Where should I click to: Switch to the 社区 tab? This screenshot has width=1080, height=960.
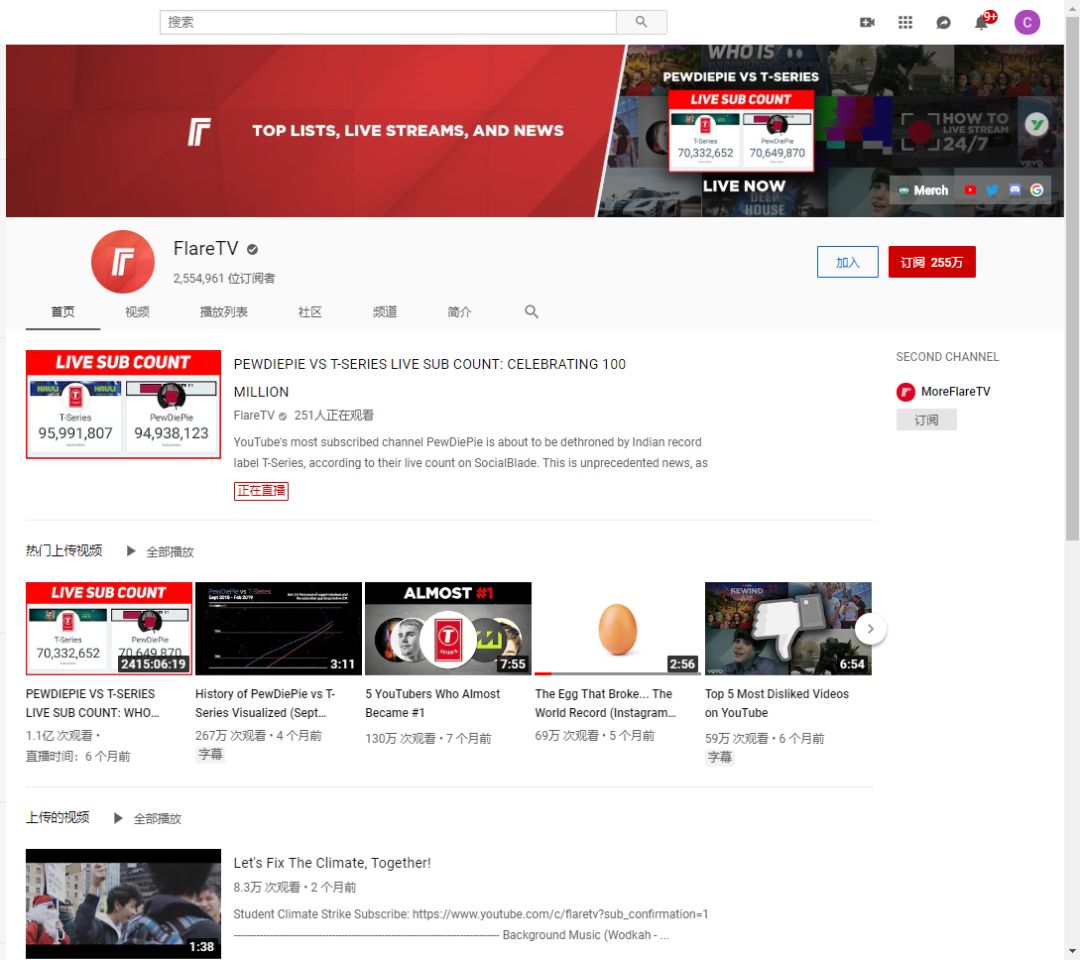(309, 312)
